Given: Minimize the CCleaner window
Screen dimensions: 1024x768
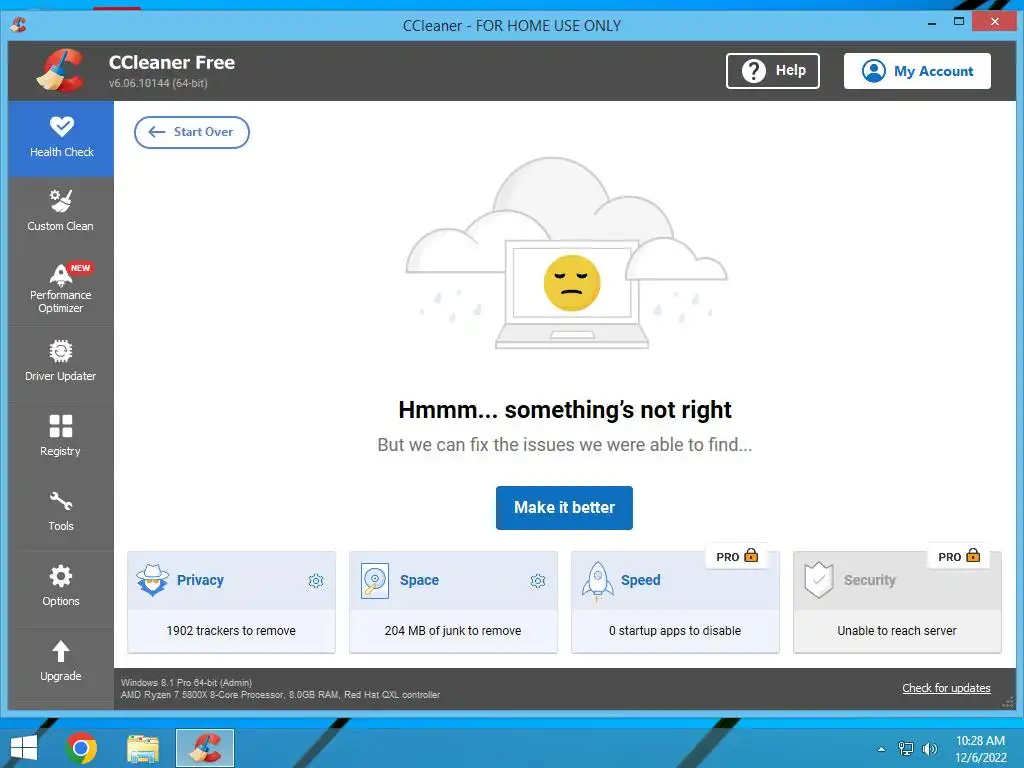Looking at the screenshot, I should pos(932,22).
